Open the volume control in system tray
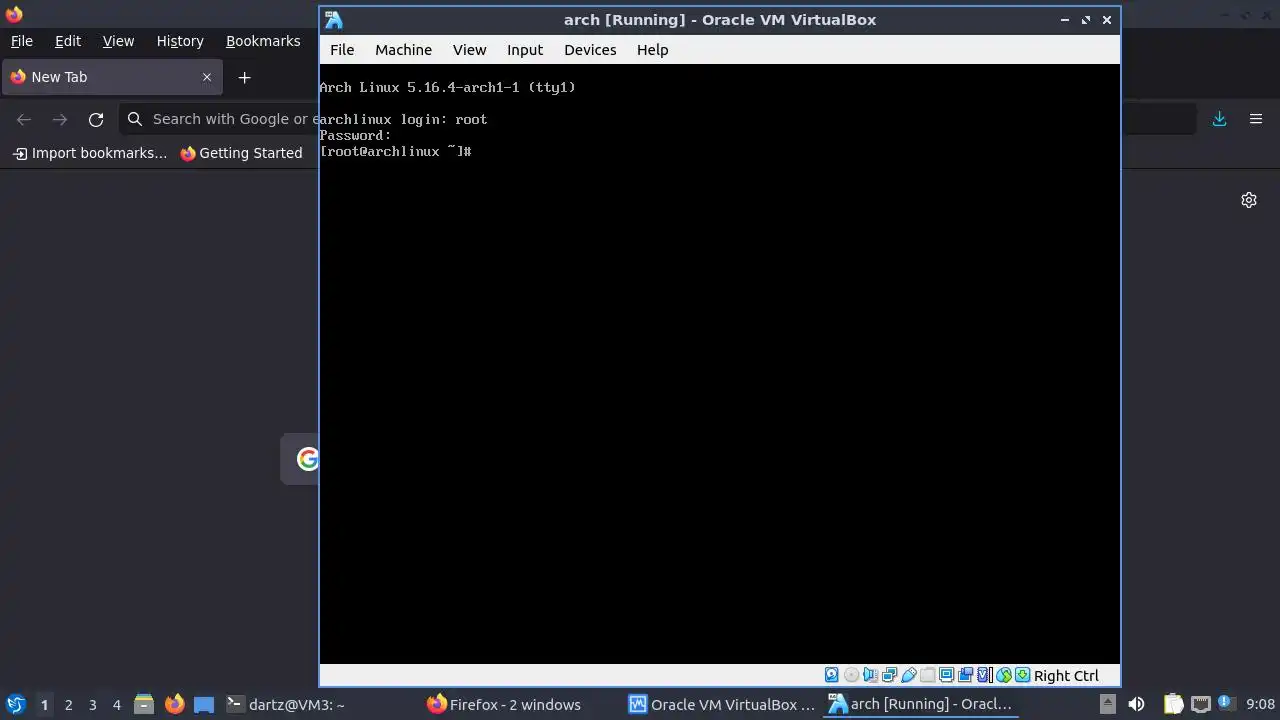 pos(1136,704)
